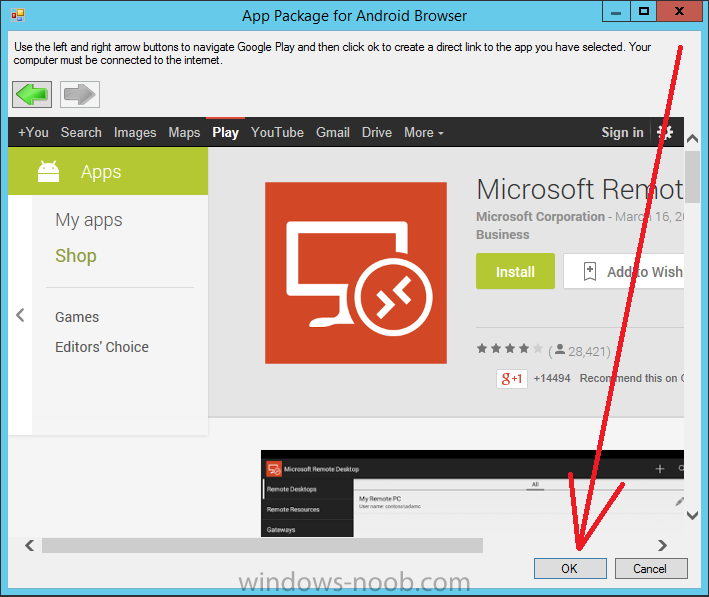
Task: Click the Sign in link
Action: point(622,133)
